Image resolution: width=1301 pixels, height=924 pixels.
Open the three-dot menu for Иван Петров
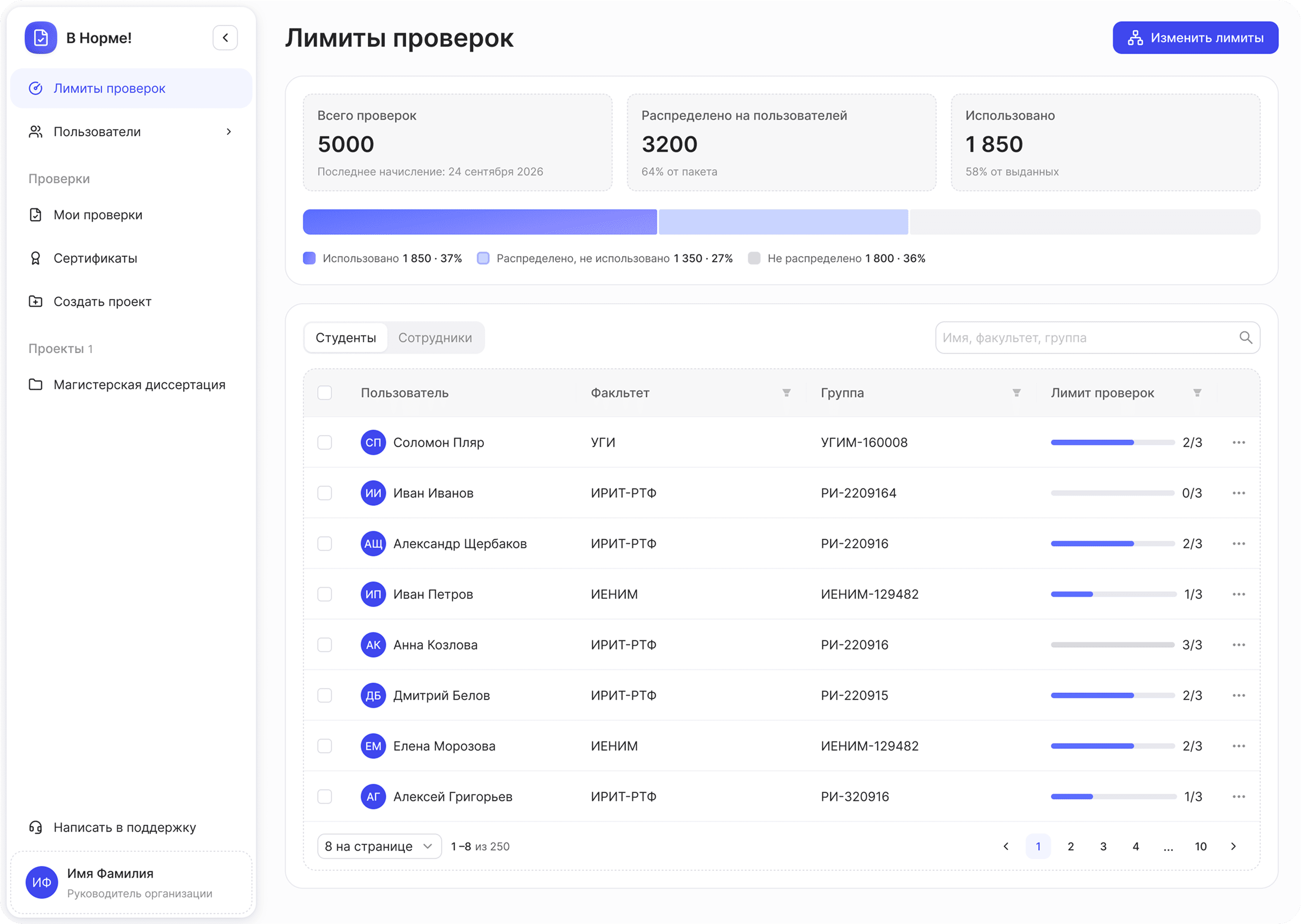coord(1239,594)
